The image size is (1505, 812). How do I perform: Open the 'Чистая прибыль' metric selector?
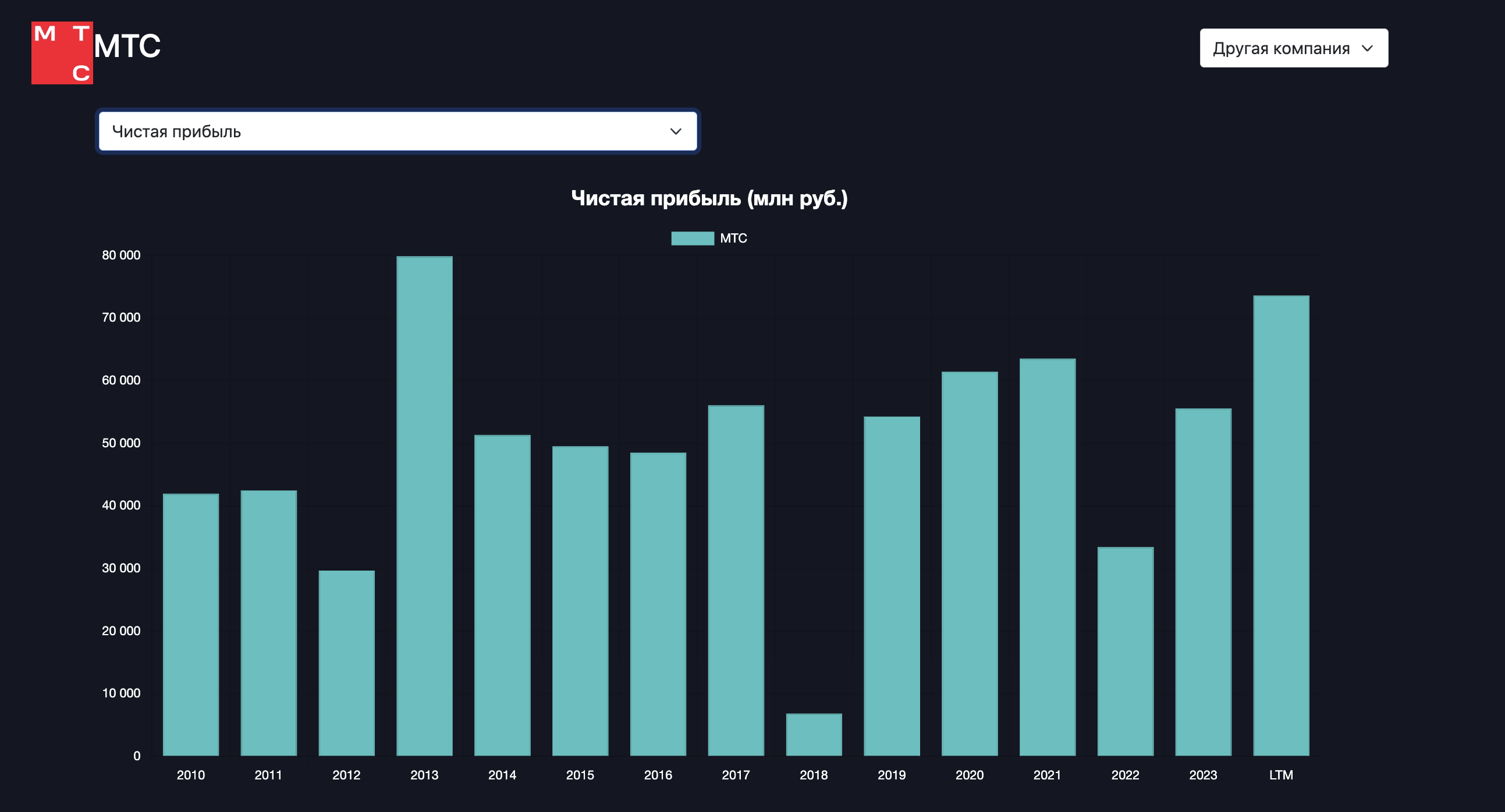point(398,131)
